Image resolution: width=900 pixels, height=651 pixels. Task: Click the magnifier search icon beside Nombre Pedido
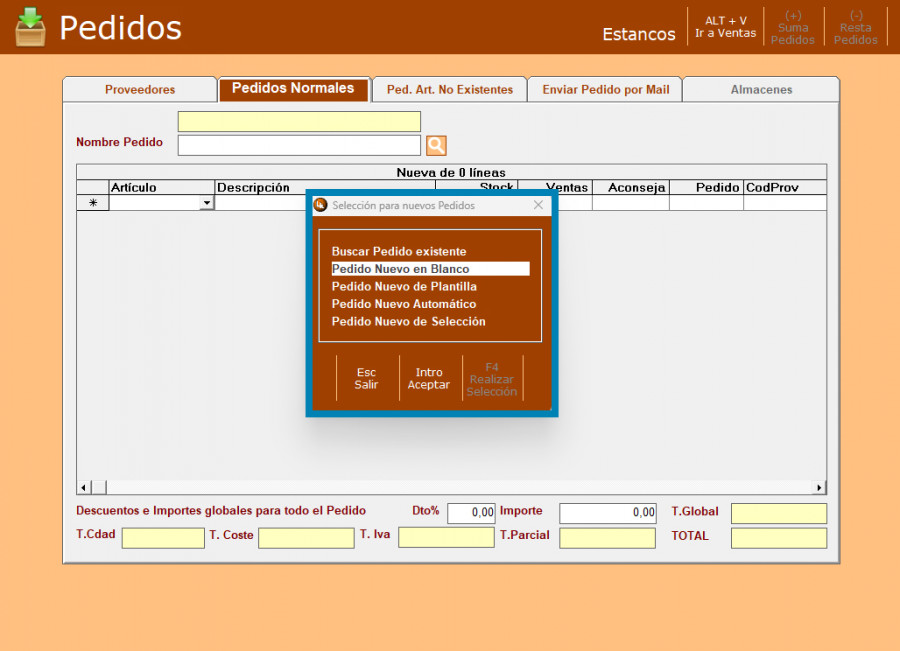[x=436, y=146]
